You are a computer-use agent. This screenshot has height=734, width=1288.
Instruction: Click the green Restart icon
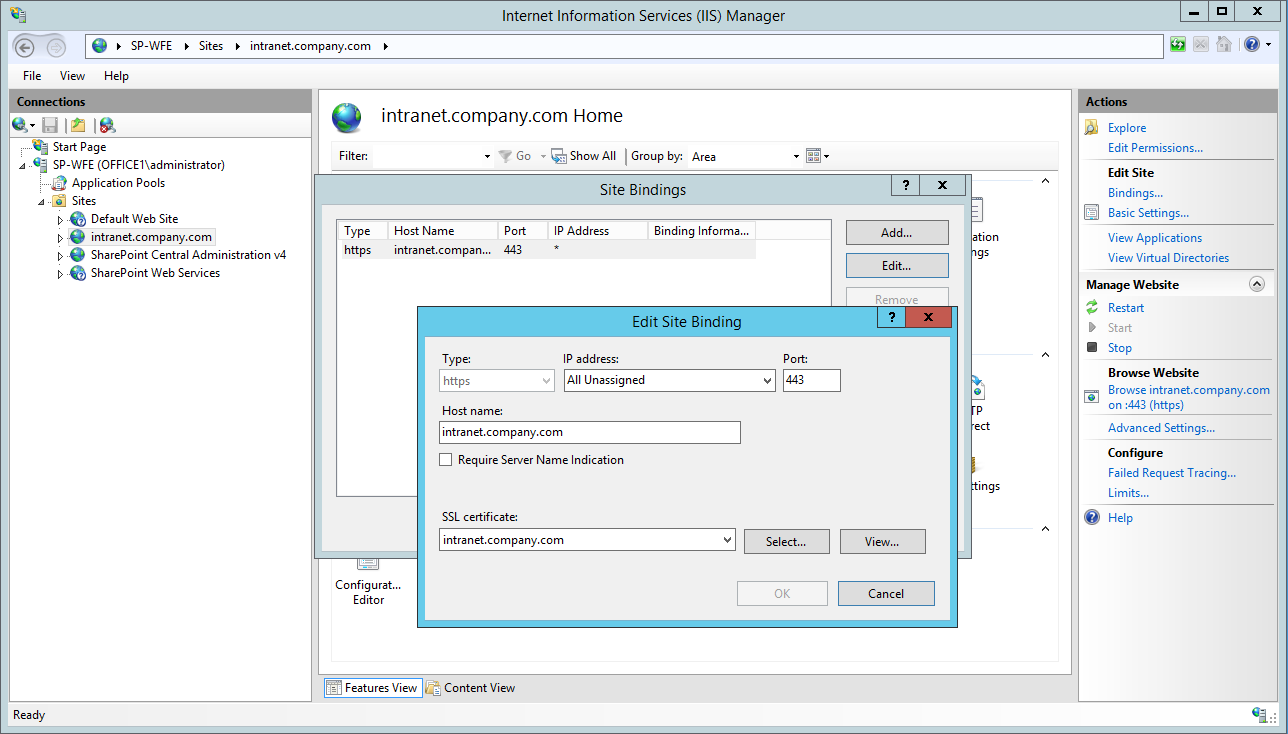click(x=1092, y=308)
